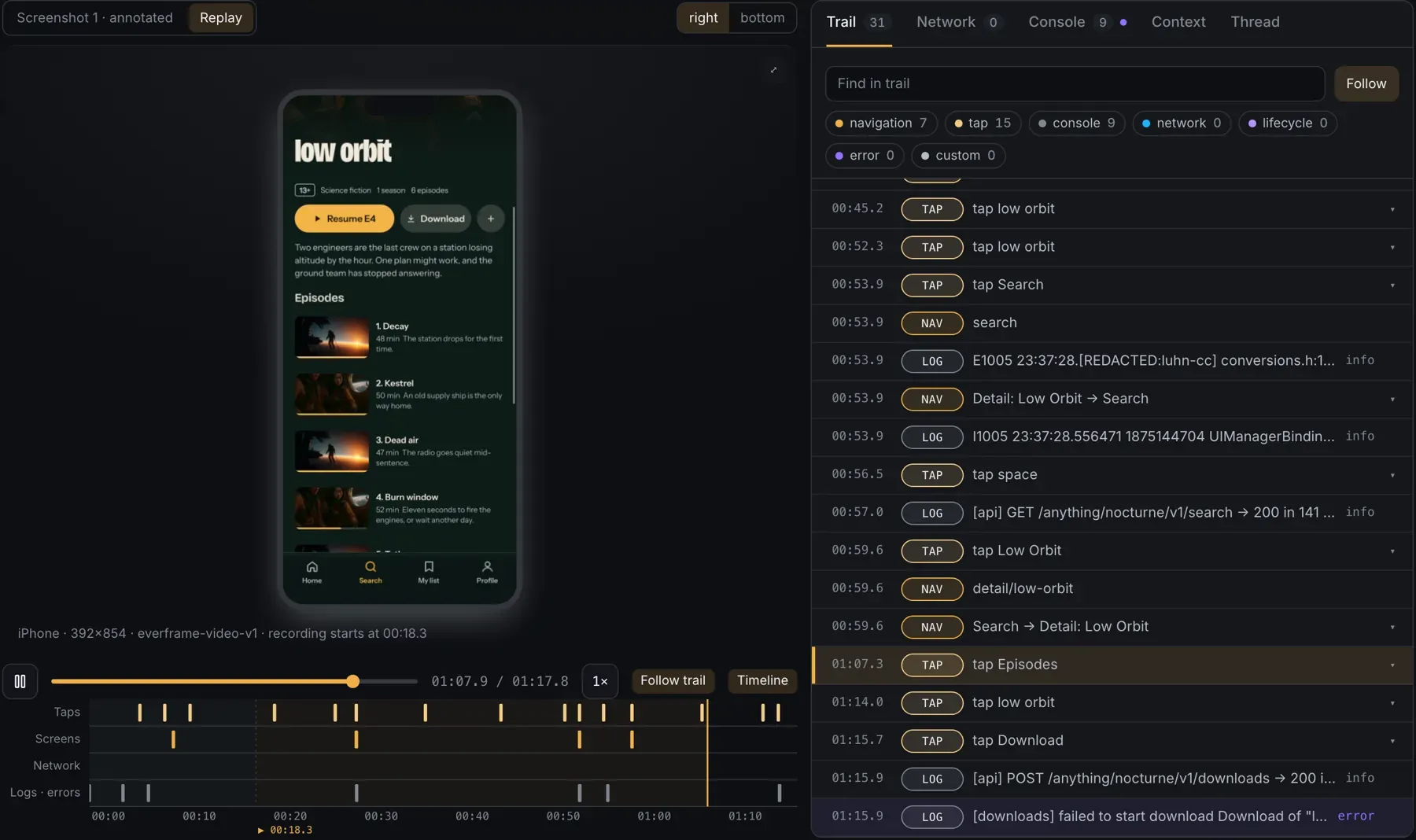Select the detail/low-orbit NAV row
Image resolution: width=1416 pixels, height=840 pixels.
[1112, 589]
